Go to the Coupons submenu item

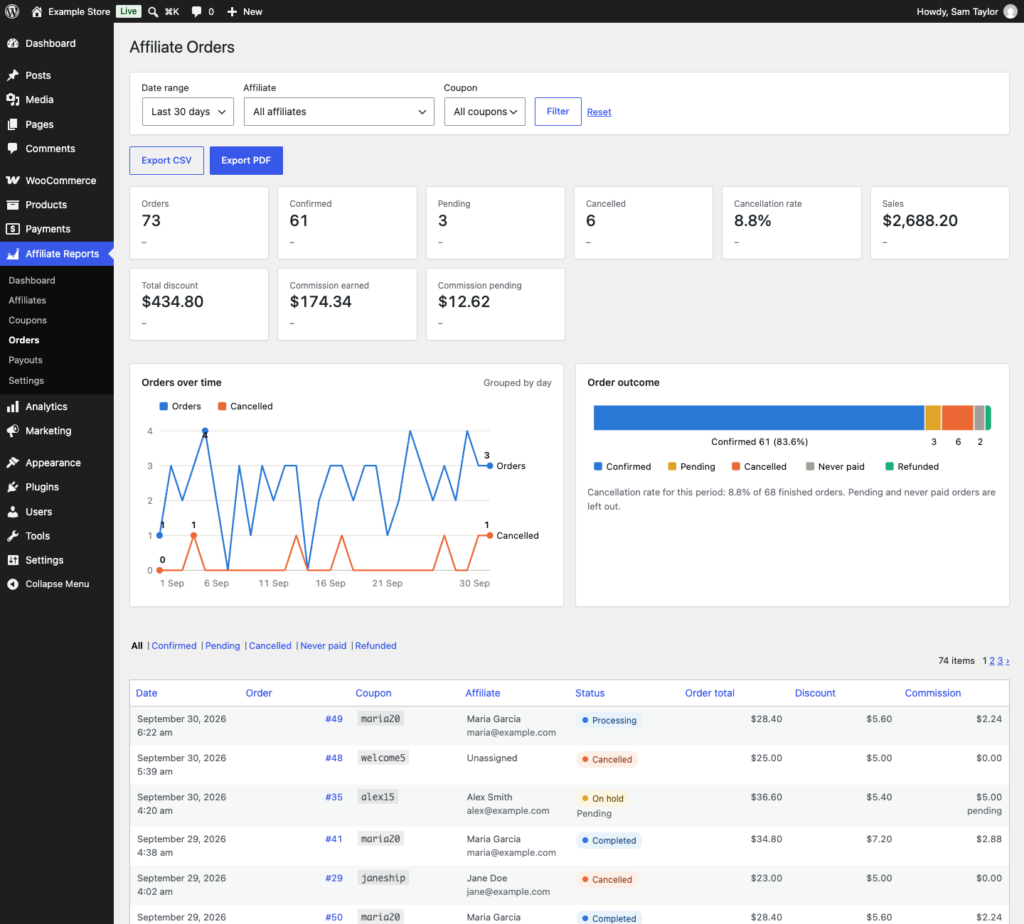pyautogui.click(x=27, y=320)
